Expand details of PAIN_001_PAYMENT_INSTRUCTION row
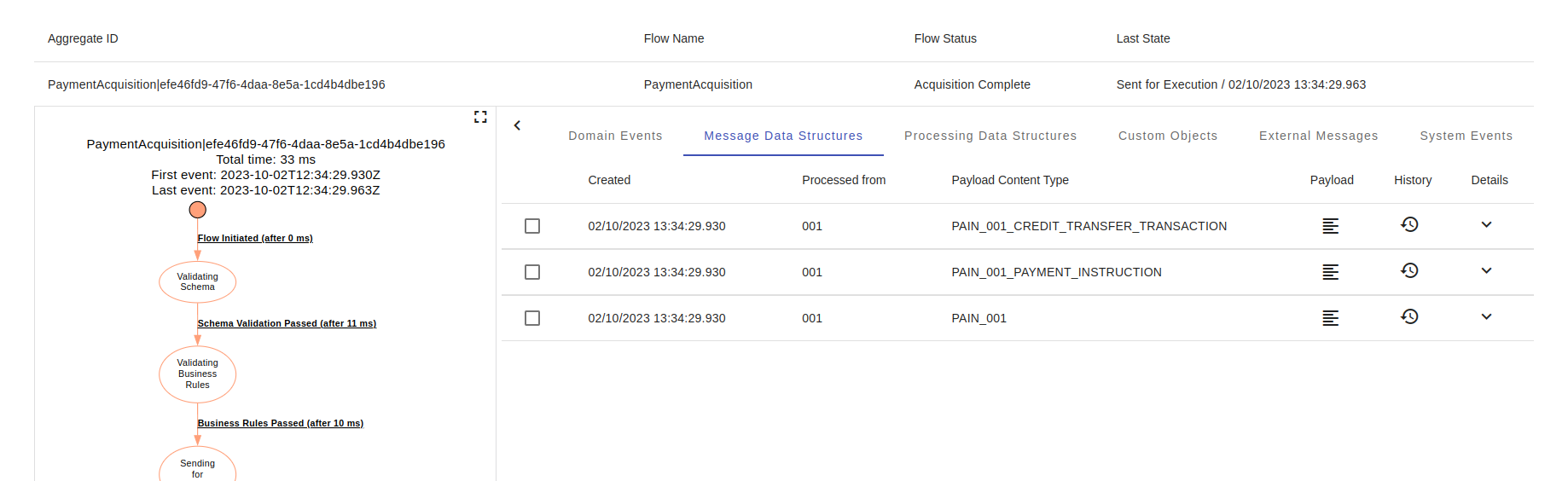 (1486, 270)
